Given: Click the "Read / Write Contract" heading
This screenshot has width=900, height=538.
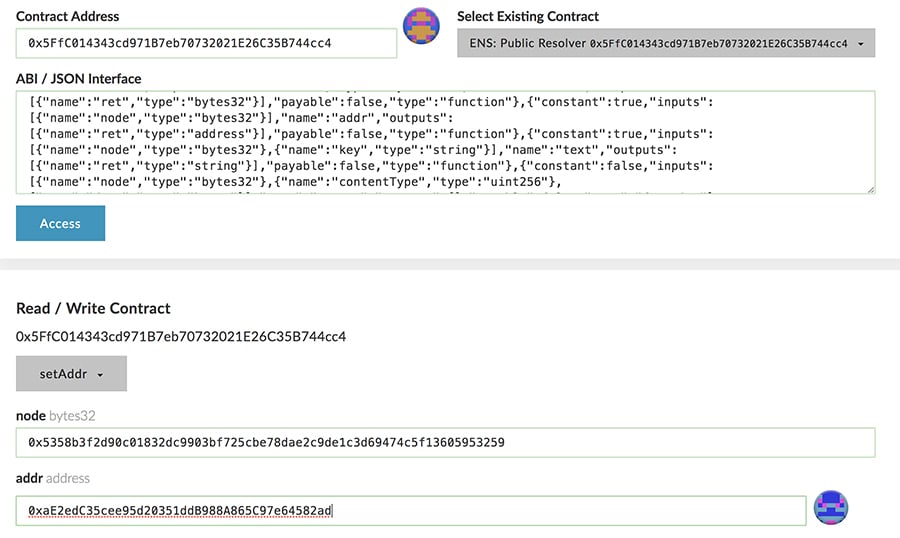Looking at the screenshot, I should (x=93, y=308).
